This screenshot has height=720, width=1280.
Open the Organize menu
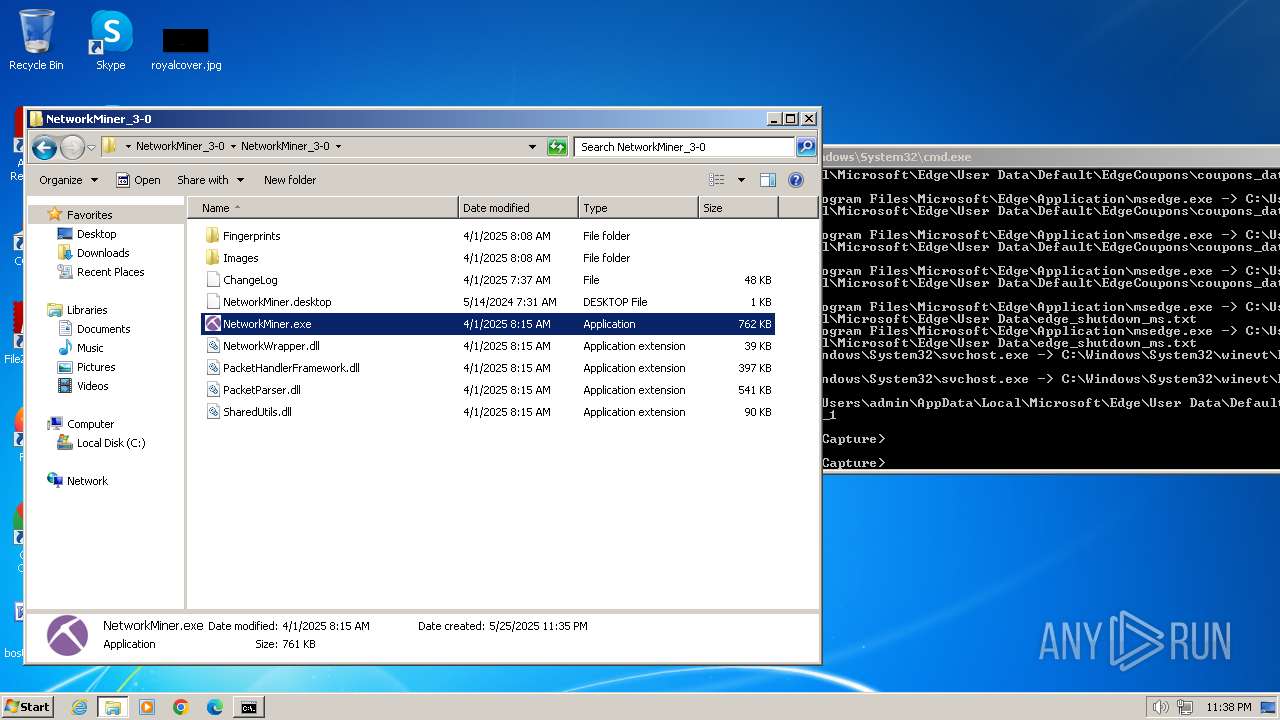[68, 180]
